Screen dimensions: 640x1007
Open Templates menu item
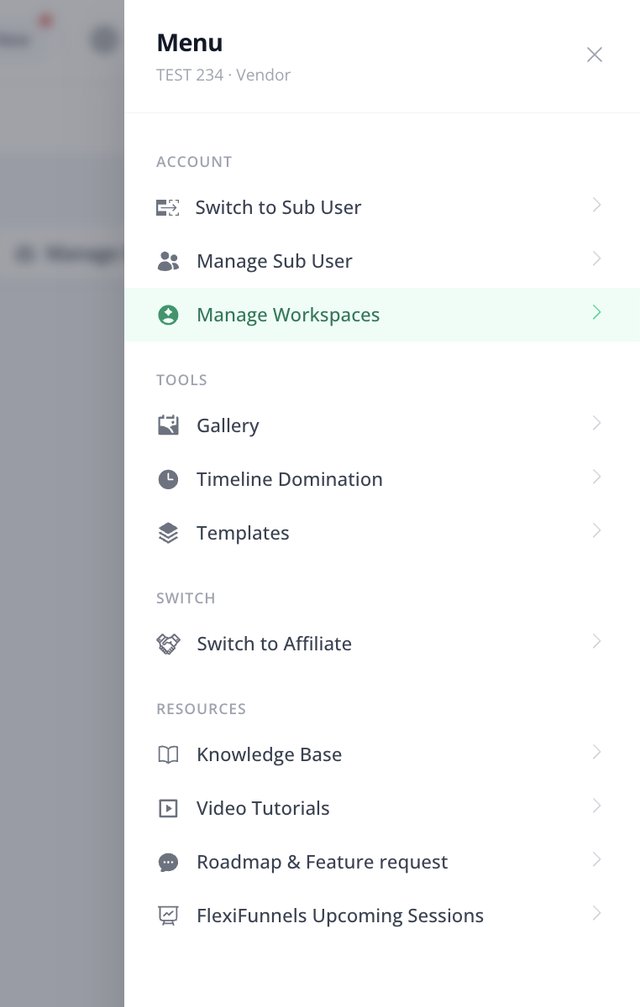382,532
